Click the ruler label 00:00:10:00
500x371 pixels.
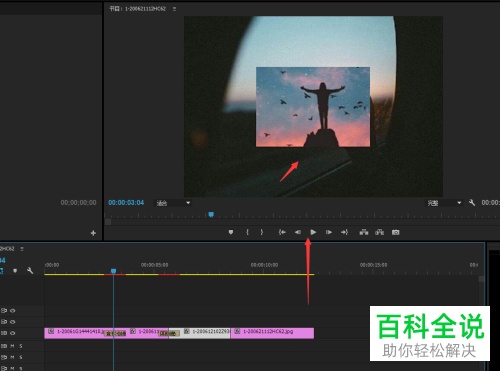[x=264, y=265]
